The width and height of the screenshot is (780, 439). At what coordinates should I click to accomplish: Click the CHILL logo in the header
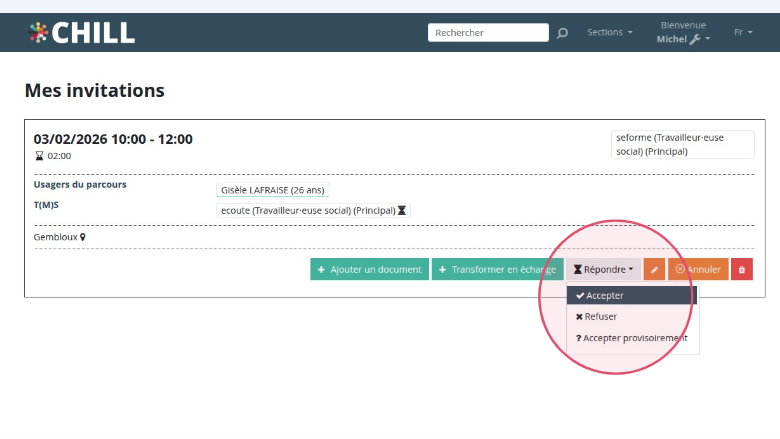pos(82,32)
